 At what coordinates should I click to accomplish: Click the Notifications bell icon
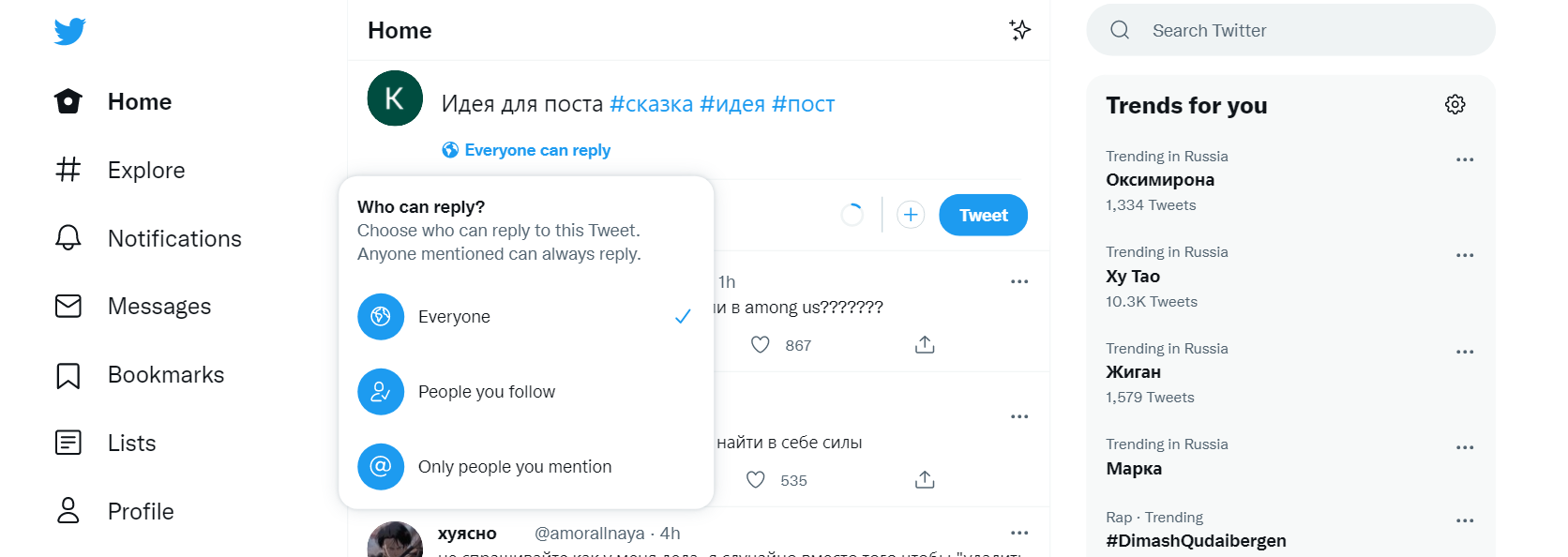(x=68, y=238)
